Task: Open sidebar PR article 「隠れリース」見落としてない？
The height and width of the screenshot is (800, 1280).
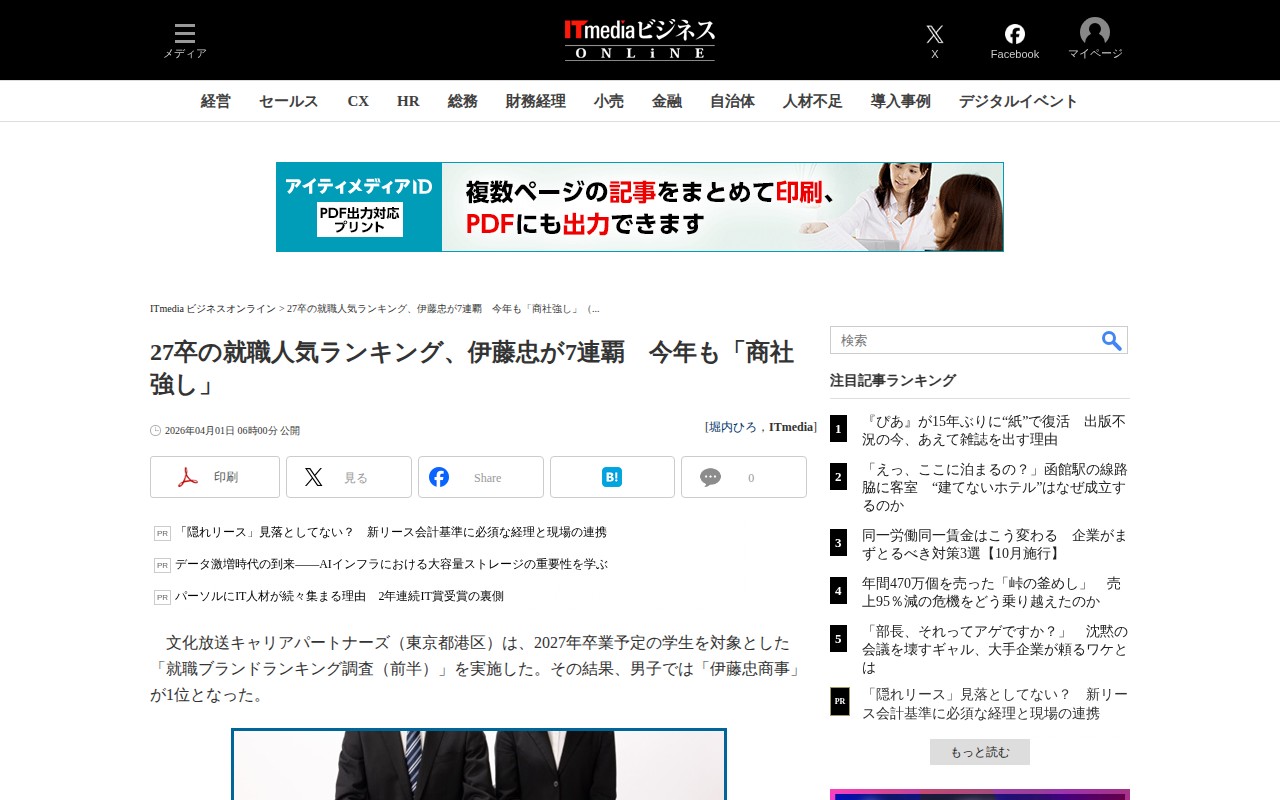Action: click(995, 704)
